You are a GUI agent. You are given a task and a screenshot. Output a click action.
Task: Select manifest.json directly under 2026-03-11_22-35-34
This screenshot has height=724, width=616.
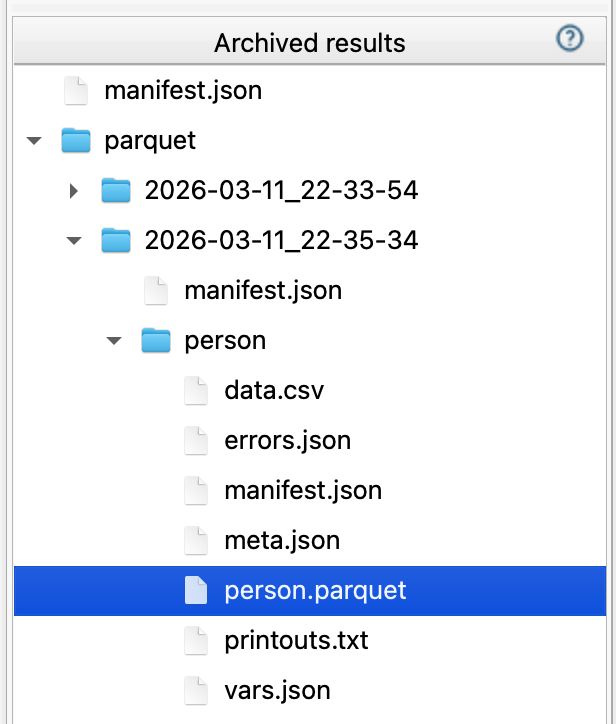pos(263,290)
